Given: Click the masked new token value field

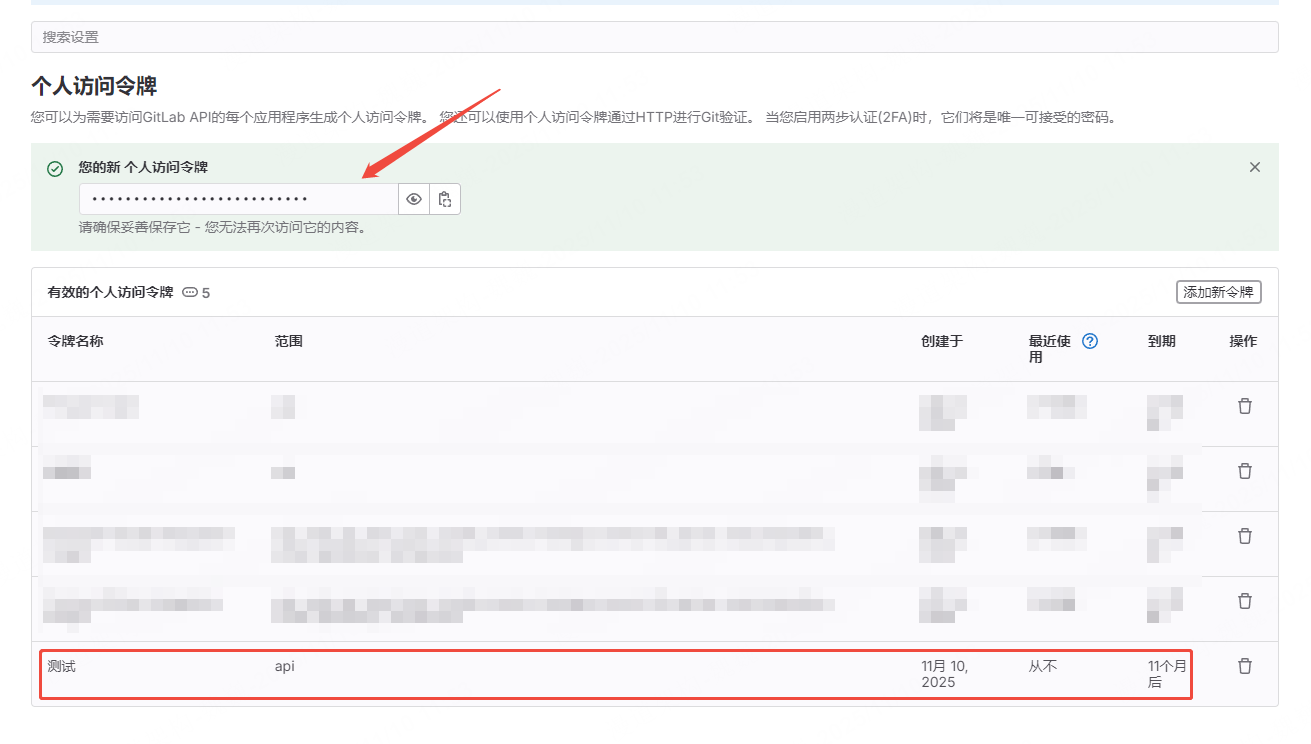Looking at the screenshot, I should click(238, 199).
